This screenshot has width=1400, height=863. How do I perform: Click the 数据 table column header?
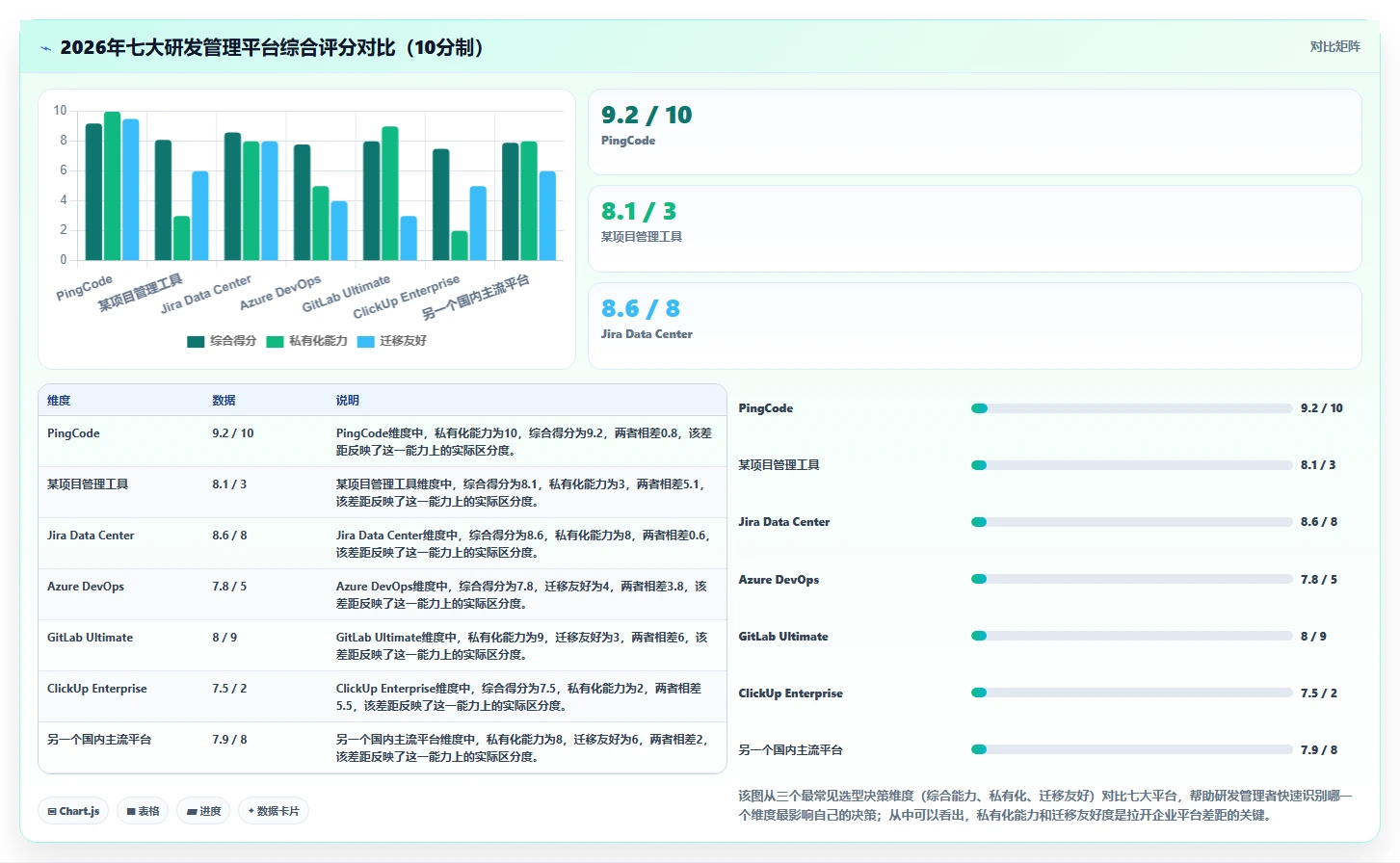pos(224,401)
